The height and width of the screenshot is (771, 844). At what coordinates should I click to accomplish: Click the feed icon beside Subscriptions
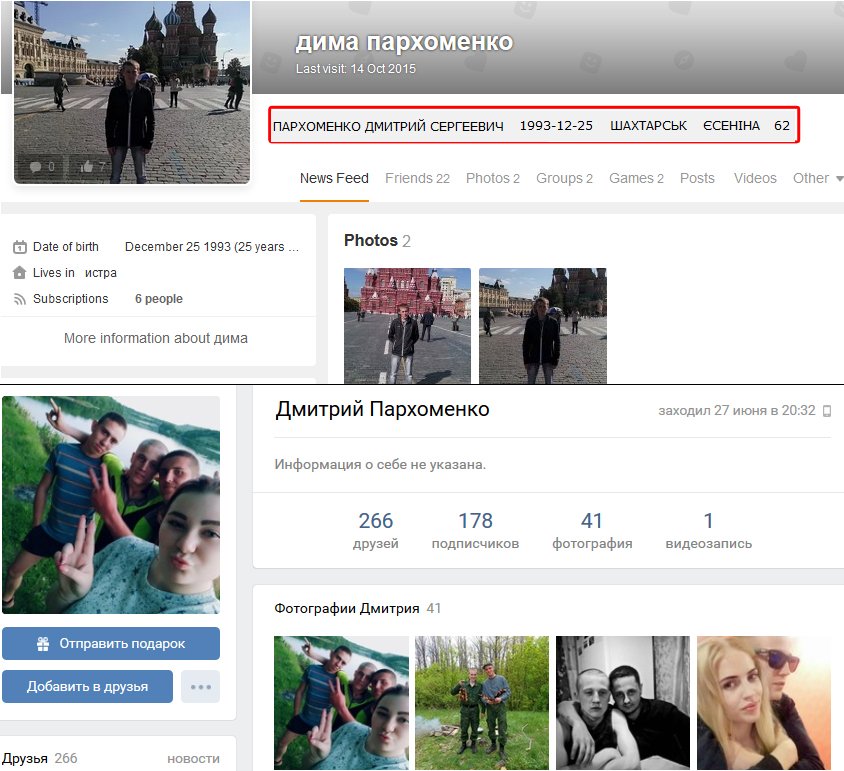click(x=19, y=299)
